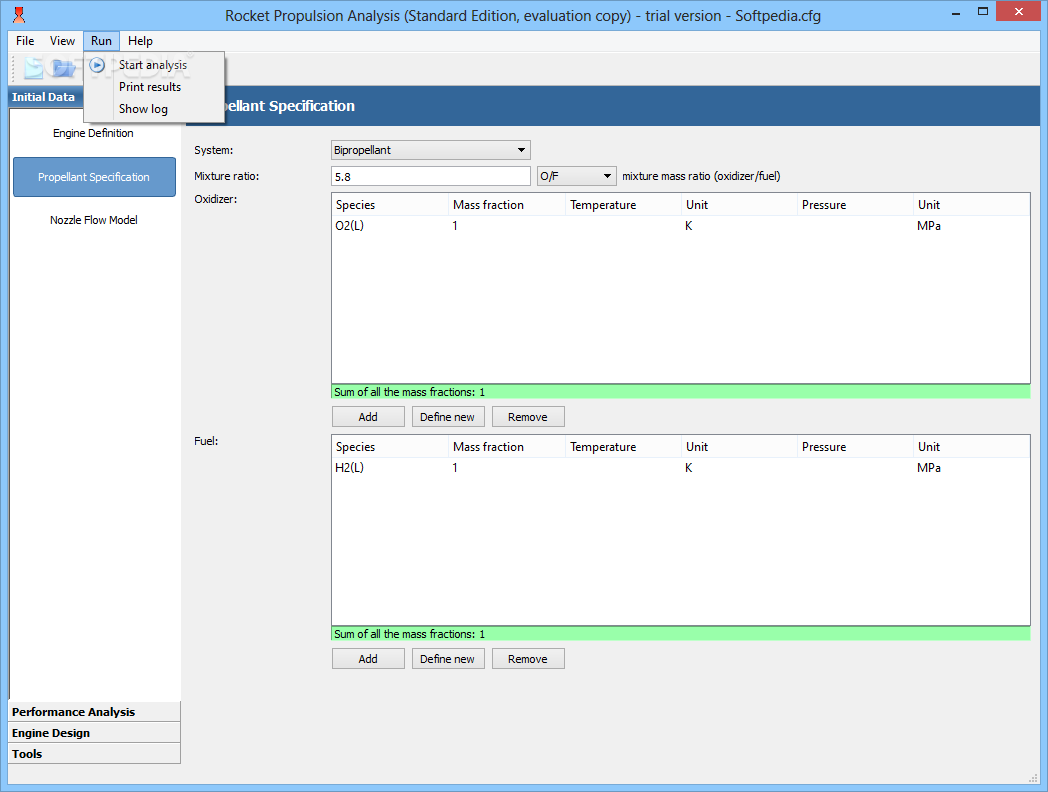Image resolution: width=1048 pixels, height=792 pixels.
Task: Click Define new under Fuel table
Action: (x=448, y=659)
